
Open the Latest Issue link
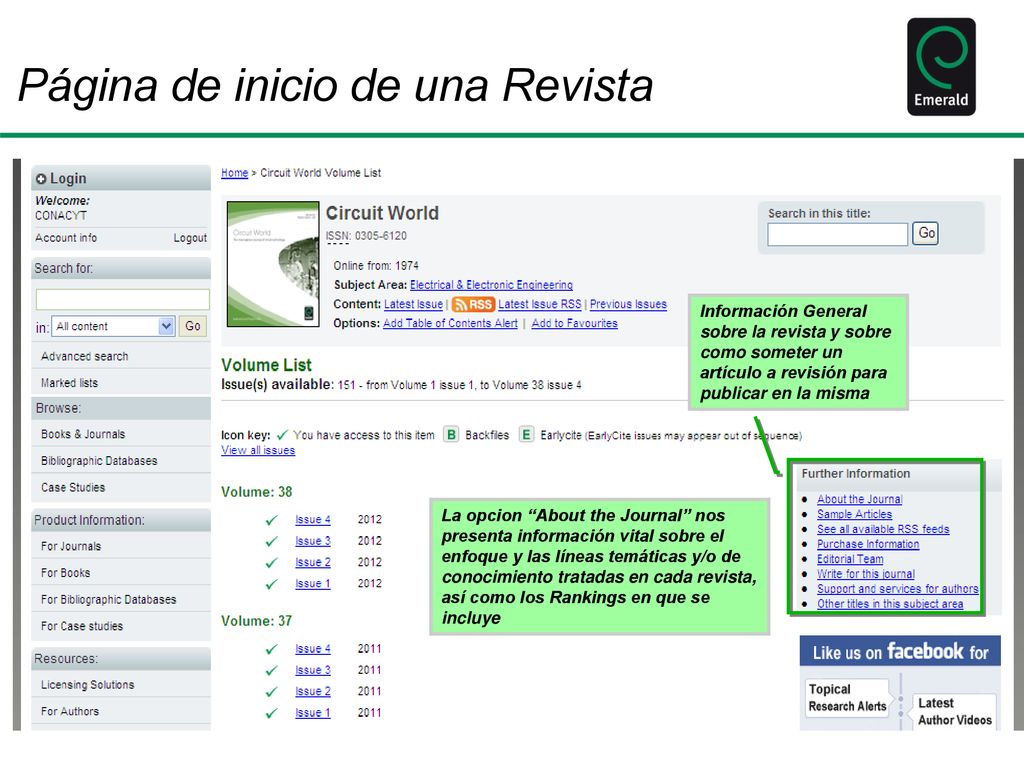pos(413,304)
